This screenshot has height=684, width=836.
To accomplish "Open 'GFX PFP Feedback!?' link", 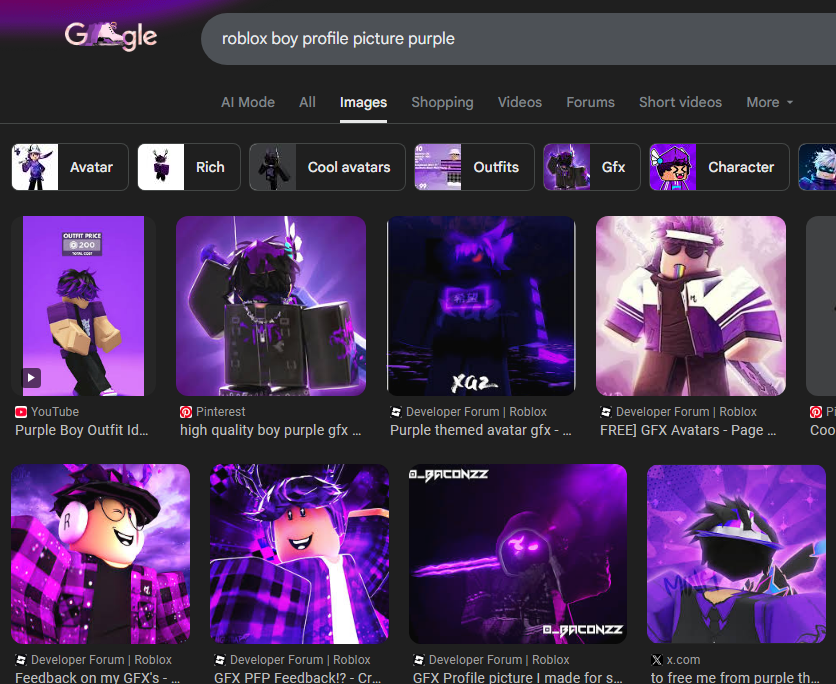I will (x=298, y=677).
